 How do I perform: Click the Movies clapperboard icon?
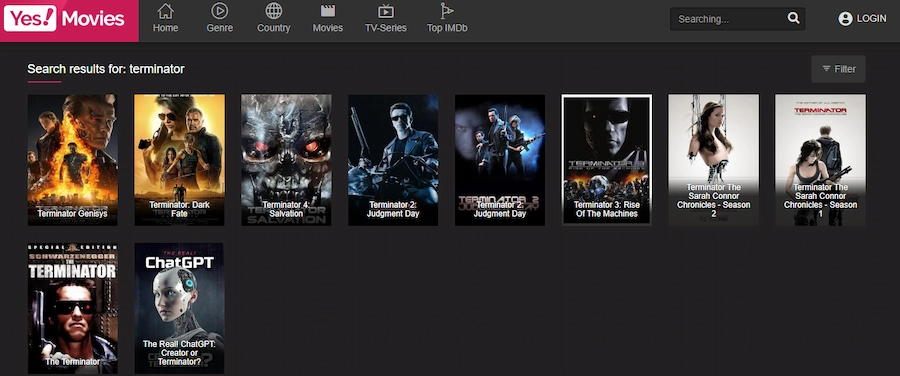tap(328, 11)
